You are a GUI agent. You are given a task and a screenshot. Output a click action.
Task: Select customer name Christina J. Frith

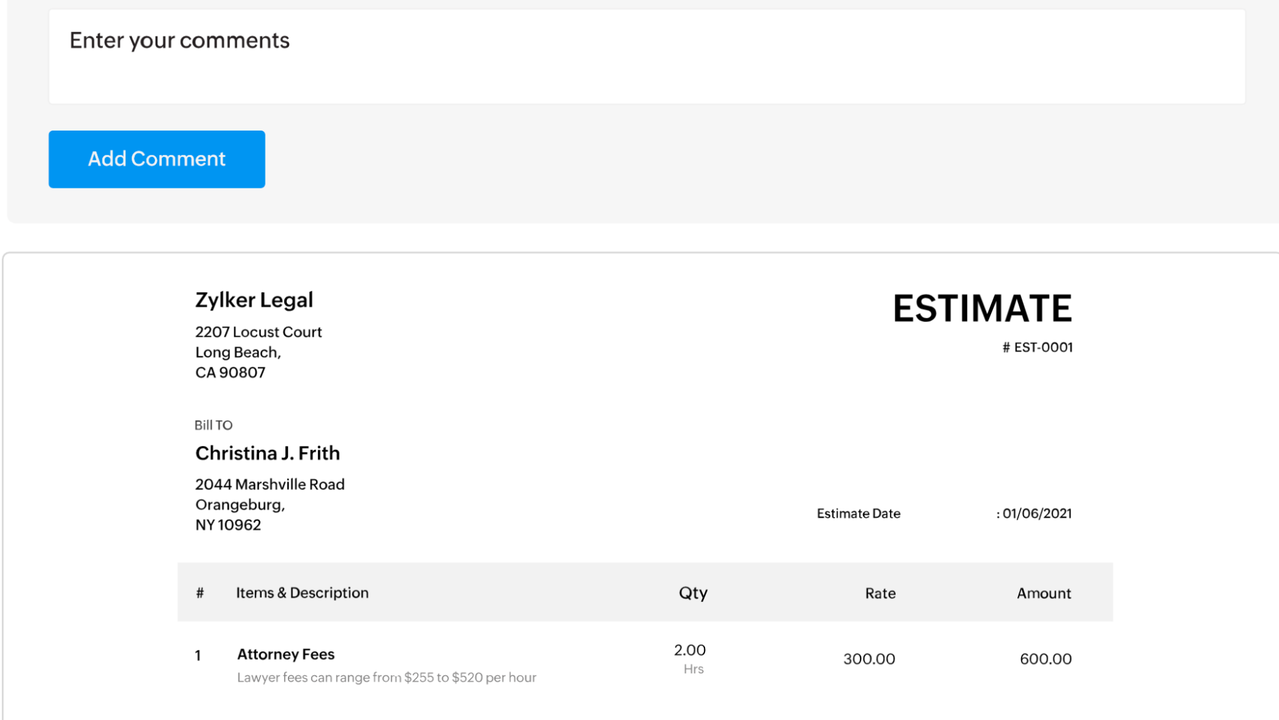click(x=267, y=453)
